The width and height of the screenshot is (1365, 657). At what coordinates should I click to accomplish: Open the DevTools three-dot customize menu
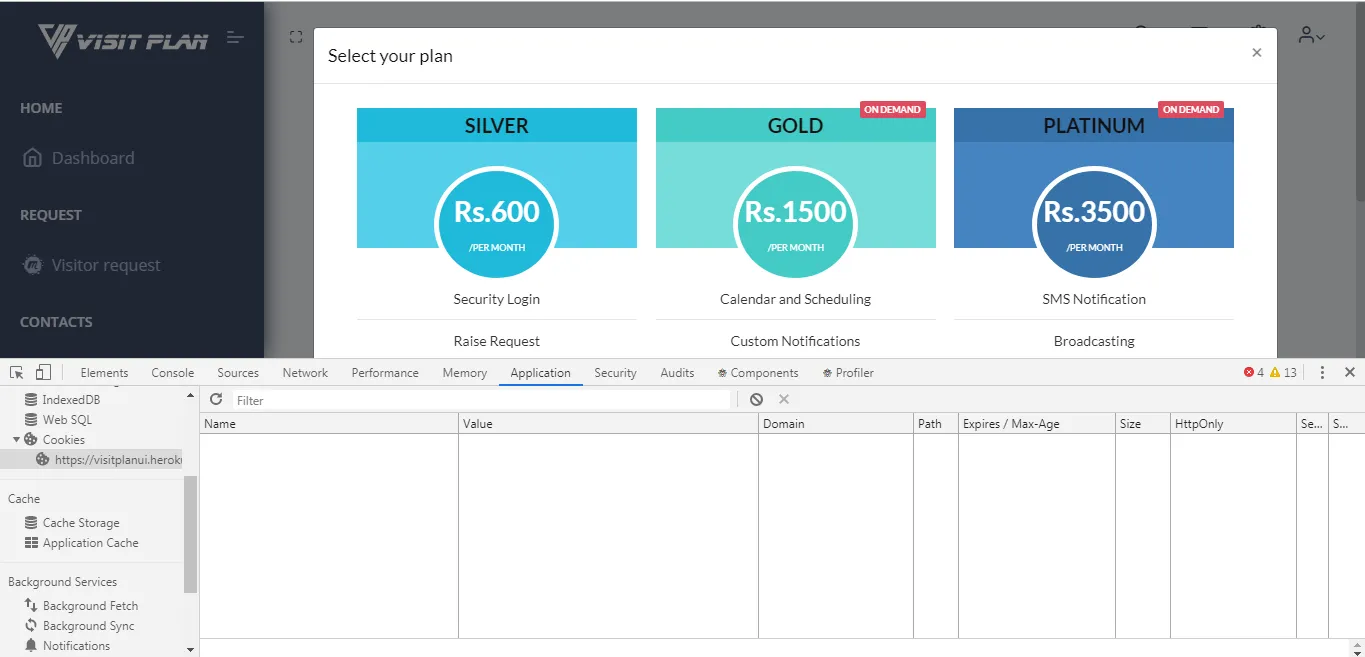pos(1322,372)
